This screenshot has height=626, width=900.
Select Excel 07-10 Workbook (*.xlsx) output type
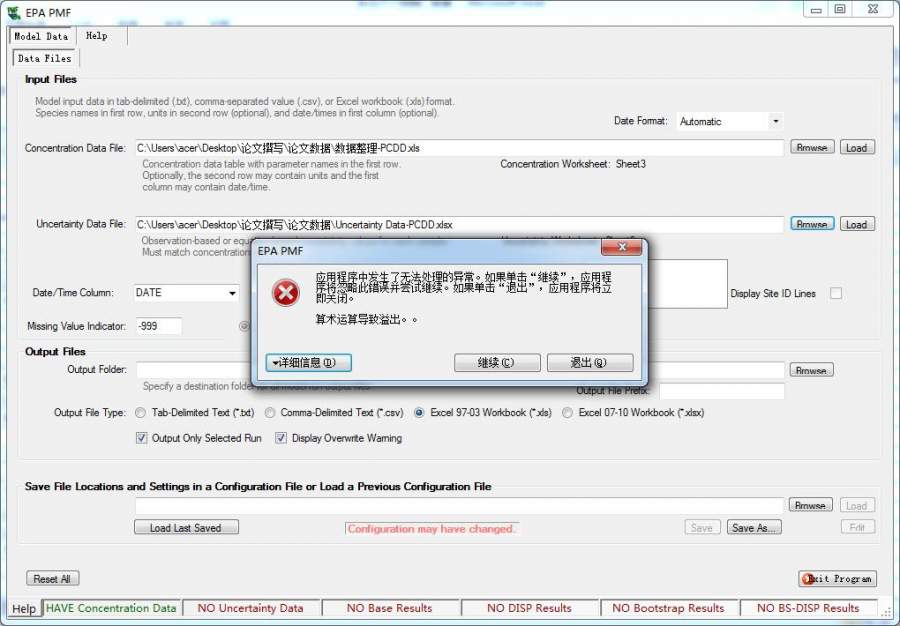567,413
